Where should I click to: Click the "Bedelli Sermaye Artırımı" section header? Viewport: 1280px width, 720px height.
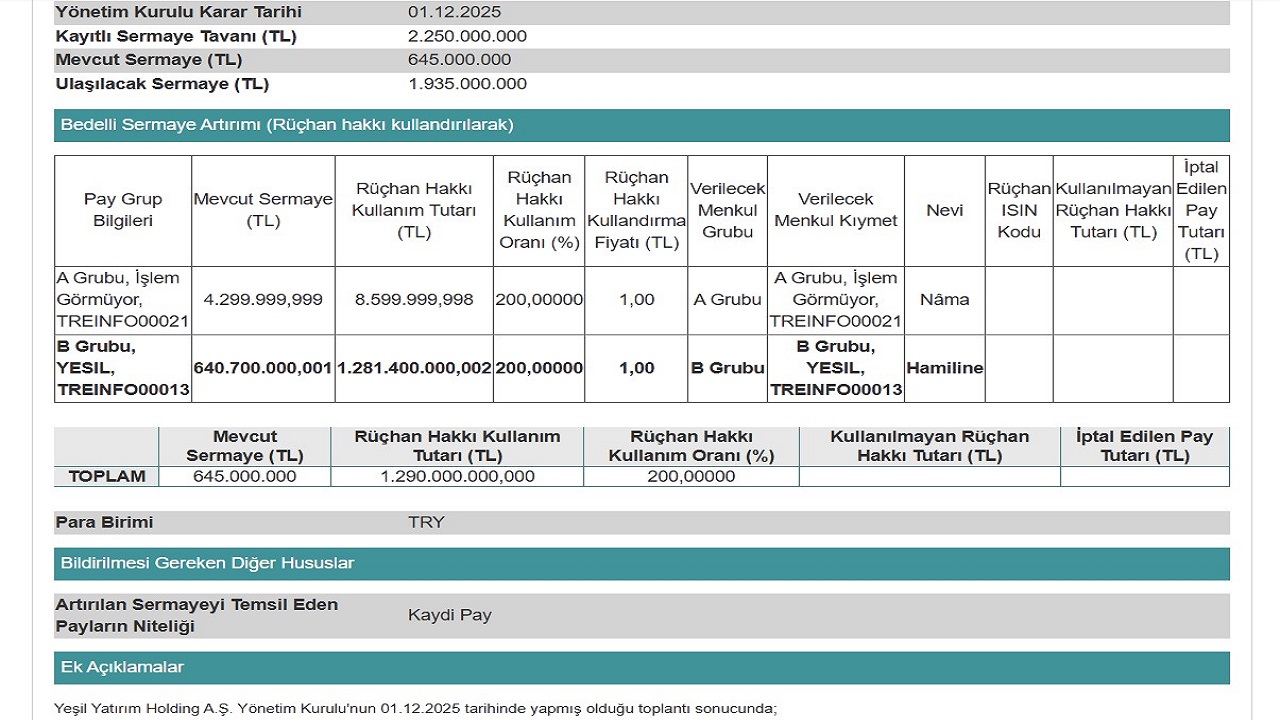[287, 125]
